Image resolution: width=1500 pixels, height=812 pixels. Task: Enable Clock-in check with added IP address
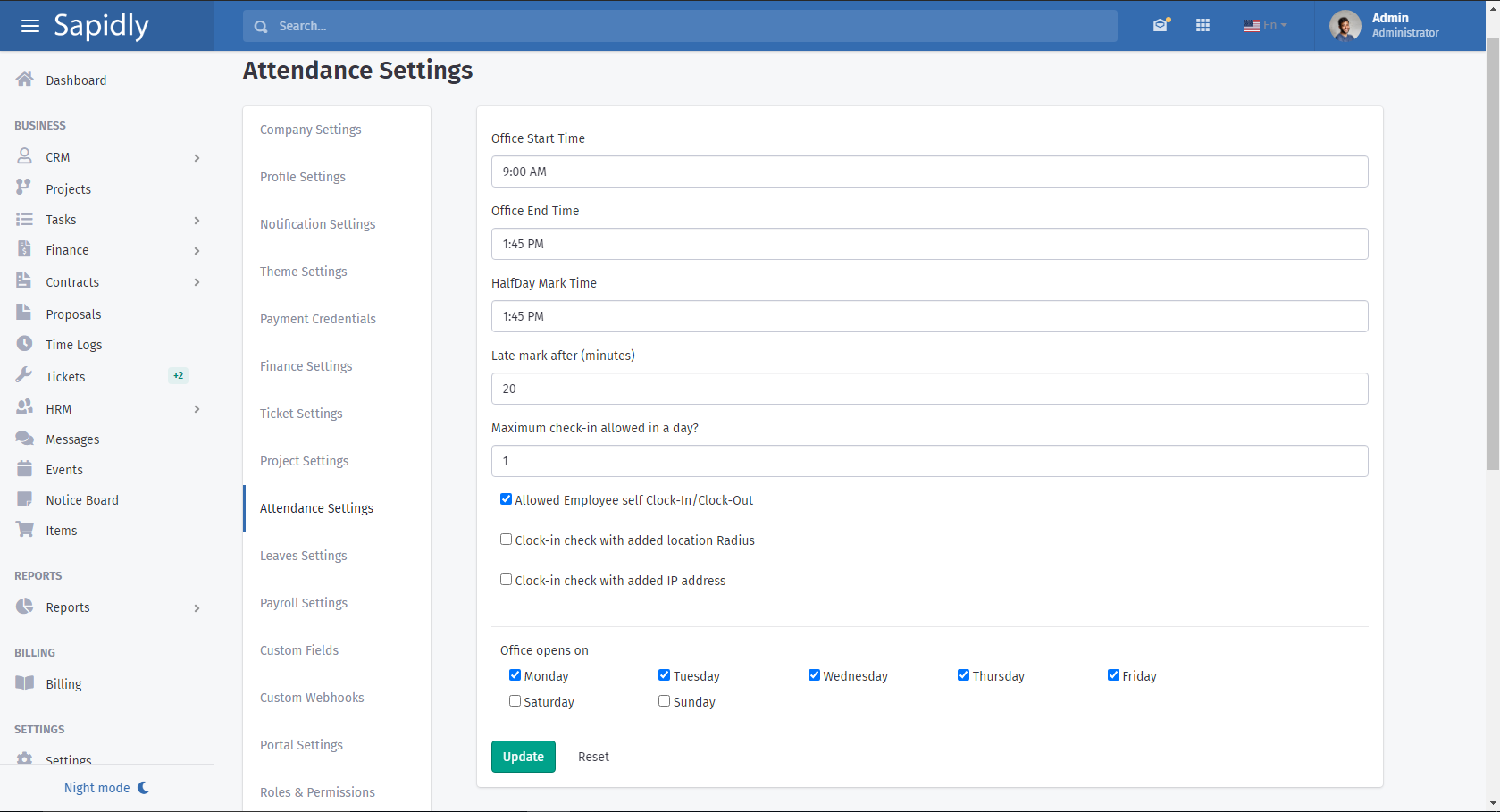click(506, 580)
